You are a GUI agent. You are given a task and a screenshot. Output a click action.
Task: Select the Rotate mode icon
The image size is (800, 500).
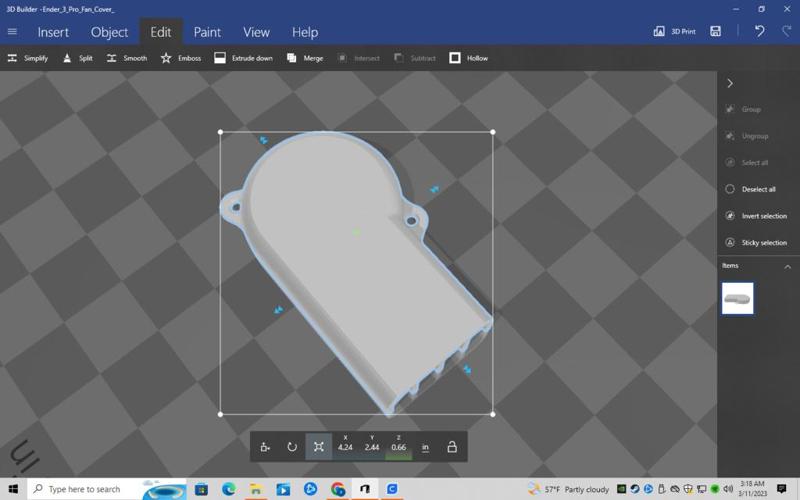pyautogui.click(x=292, y=447)
